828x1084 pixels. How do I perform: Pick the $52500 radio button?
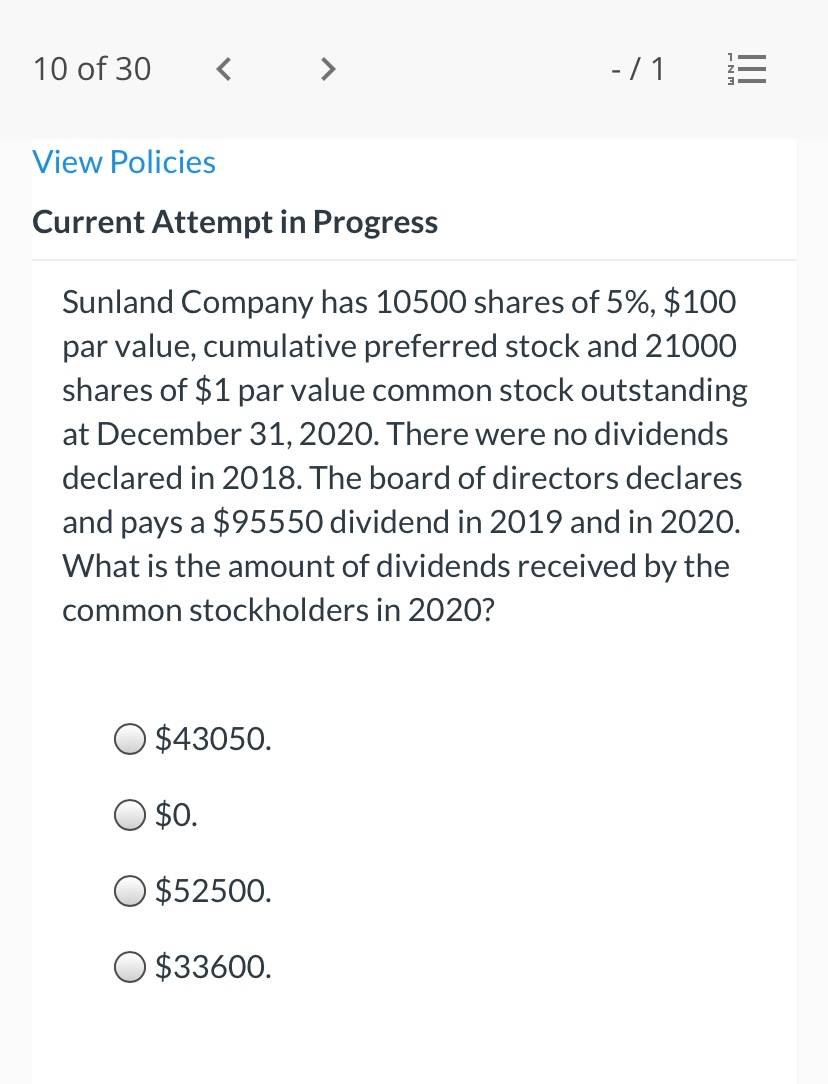pyautogui.click(x=129, y=890)
